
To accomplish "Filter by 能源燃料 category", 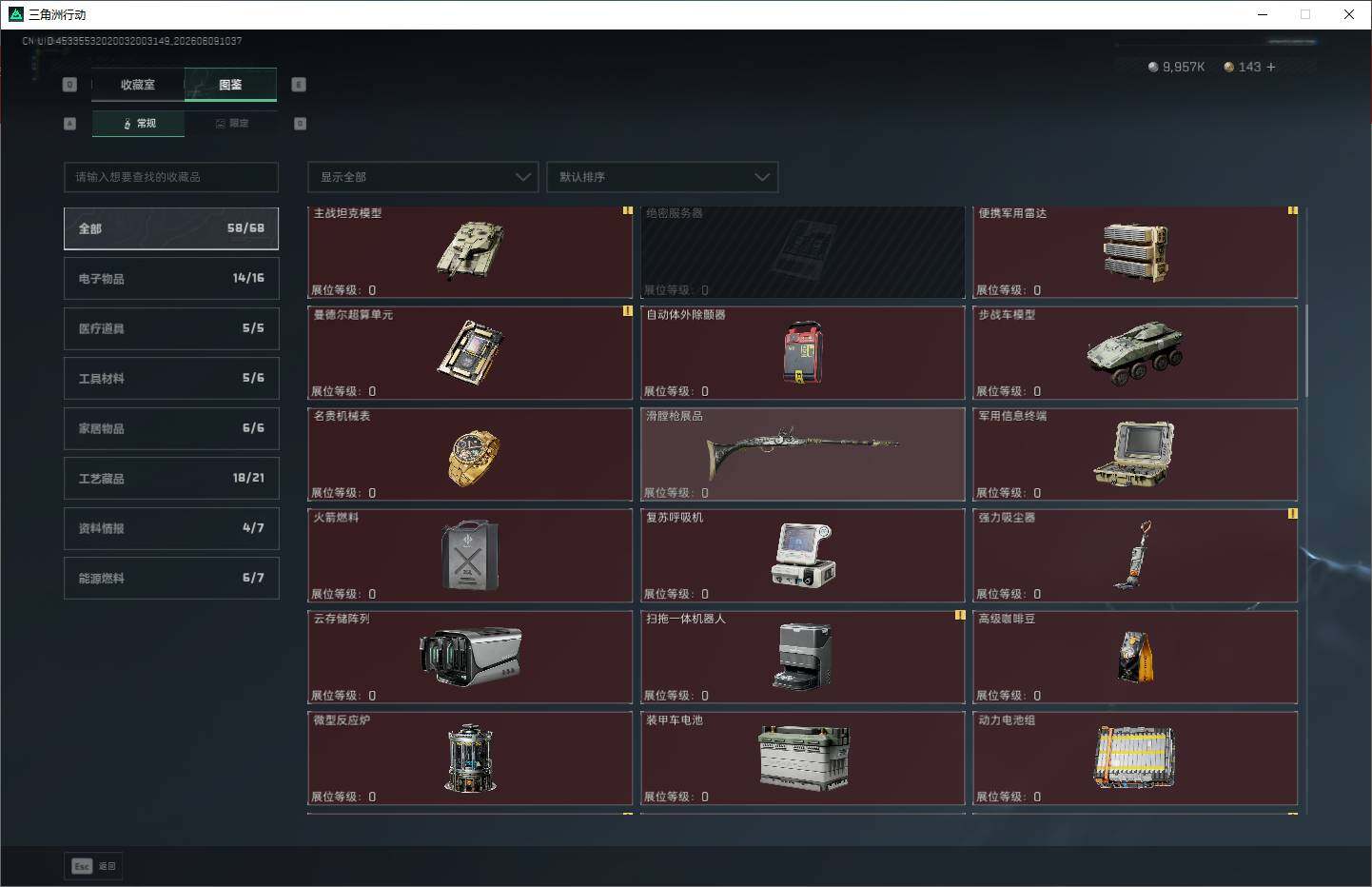I will point(171,578).
